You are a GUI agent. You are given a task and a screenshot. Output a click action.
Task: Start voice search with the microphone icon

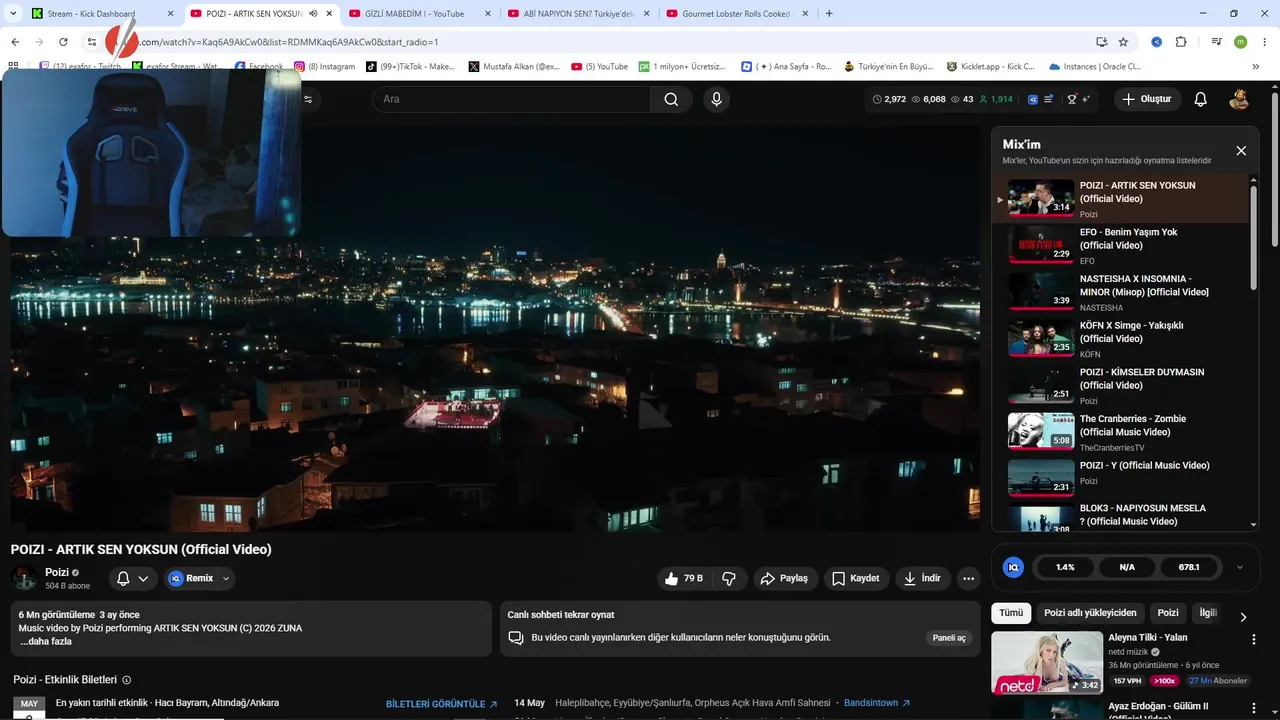pos(716,99)
